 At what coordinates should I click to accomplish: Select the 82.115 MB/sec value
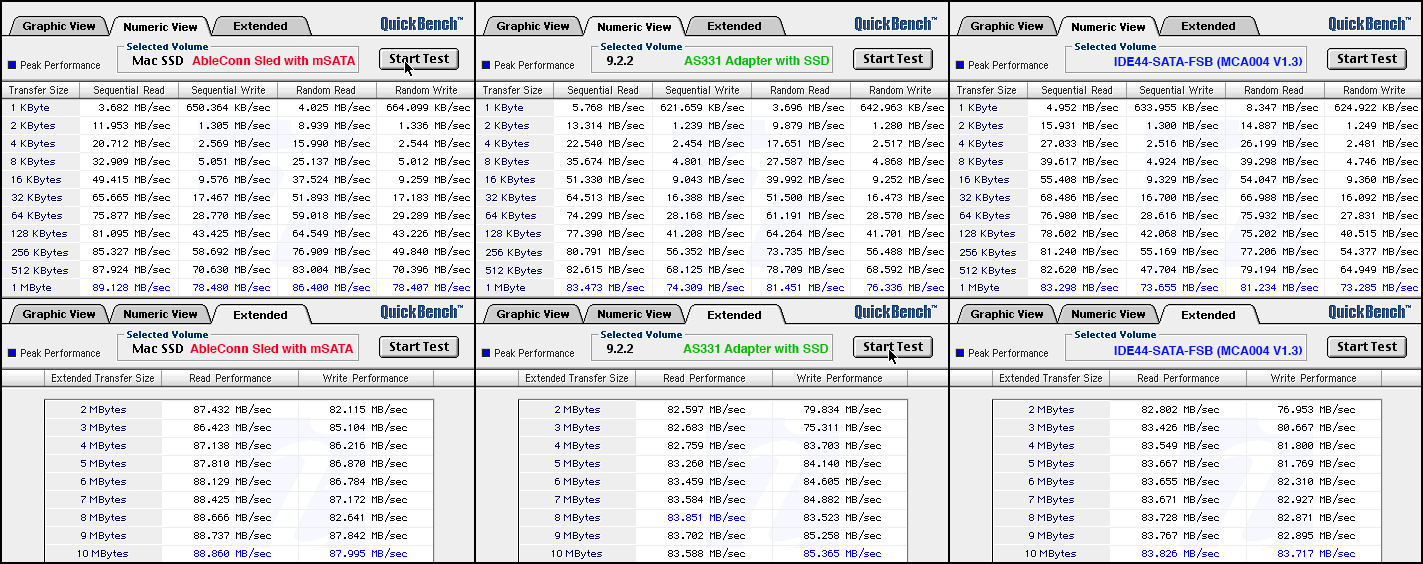pyautogui.click(x=366, y=410)
